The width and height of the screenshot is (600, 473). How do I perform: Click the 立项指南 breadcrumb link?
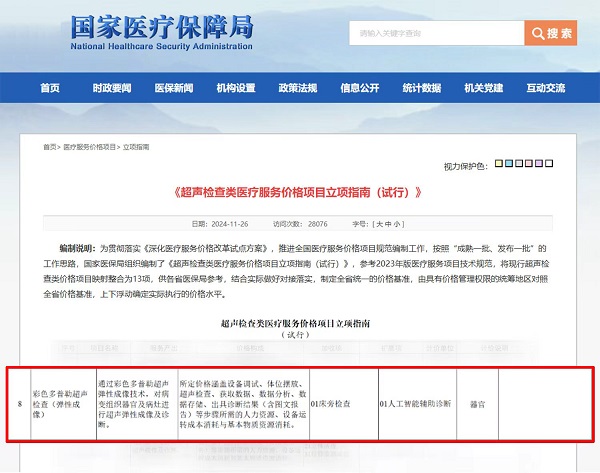point(136,147)
